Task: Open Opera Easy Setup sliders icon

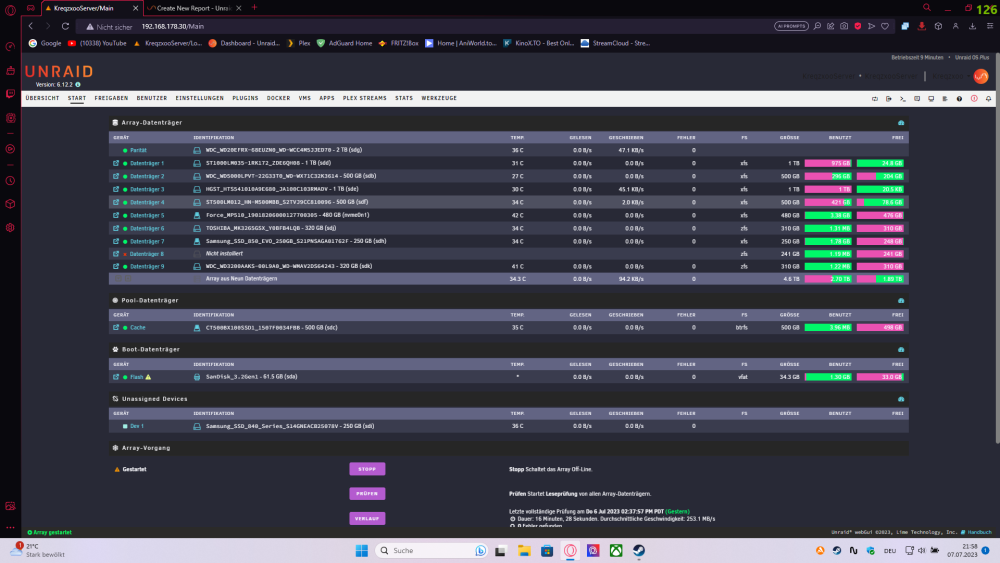Action: [990, 26]
